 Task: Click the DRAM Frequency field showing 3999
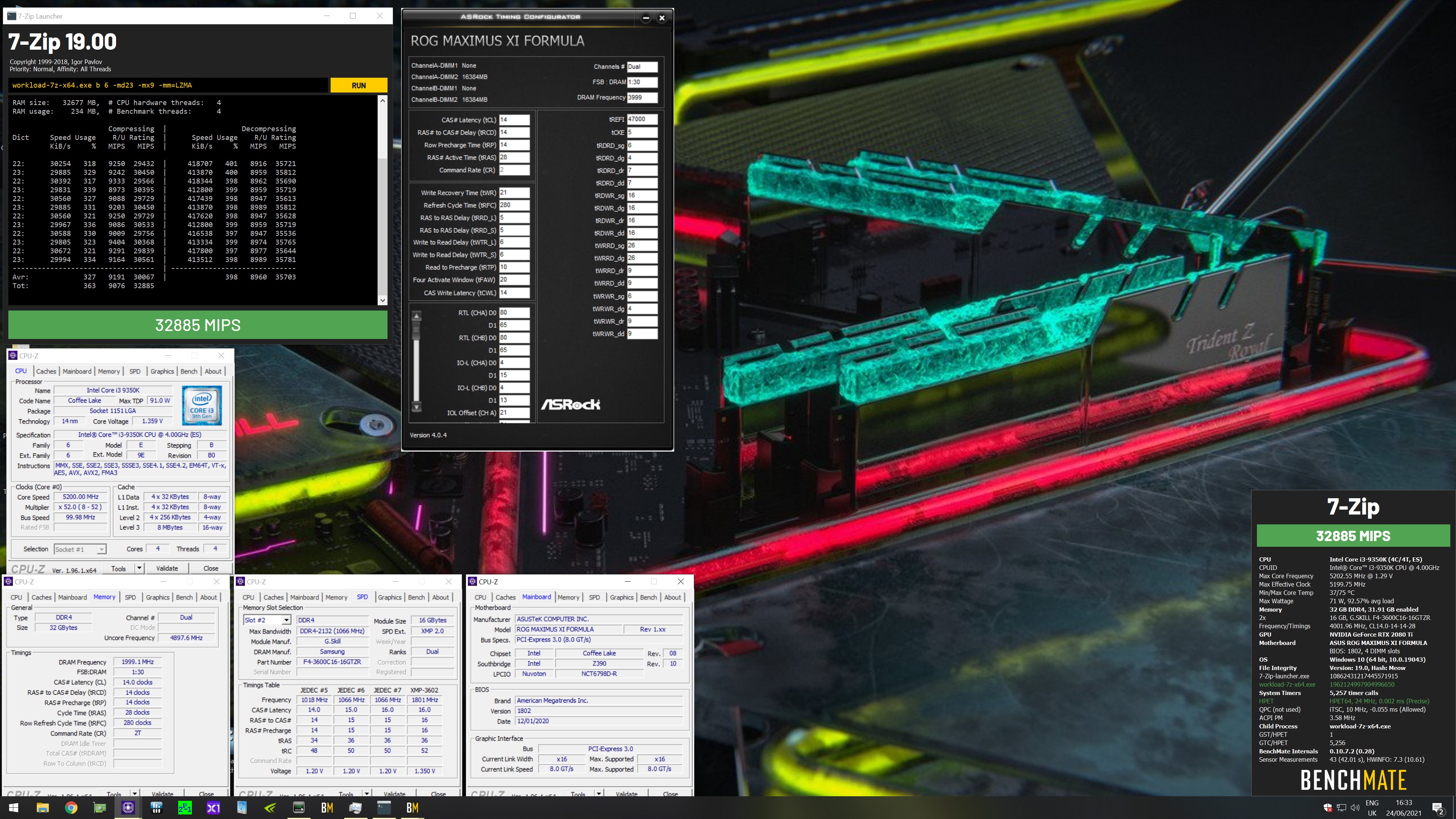(642, 97)
